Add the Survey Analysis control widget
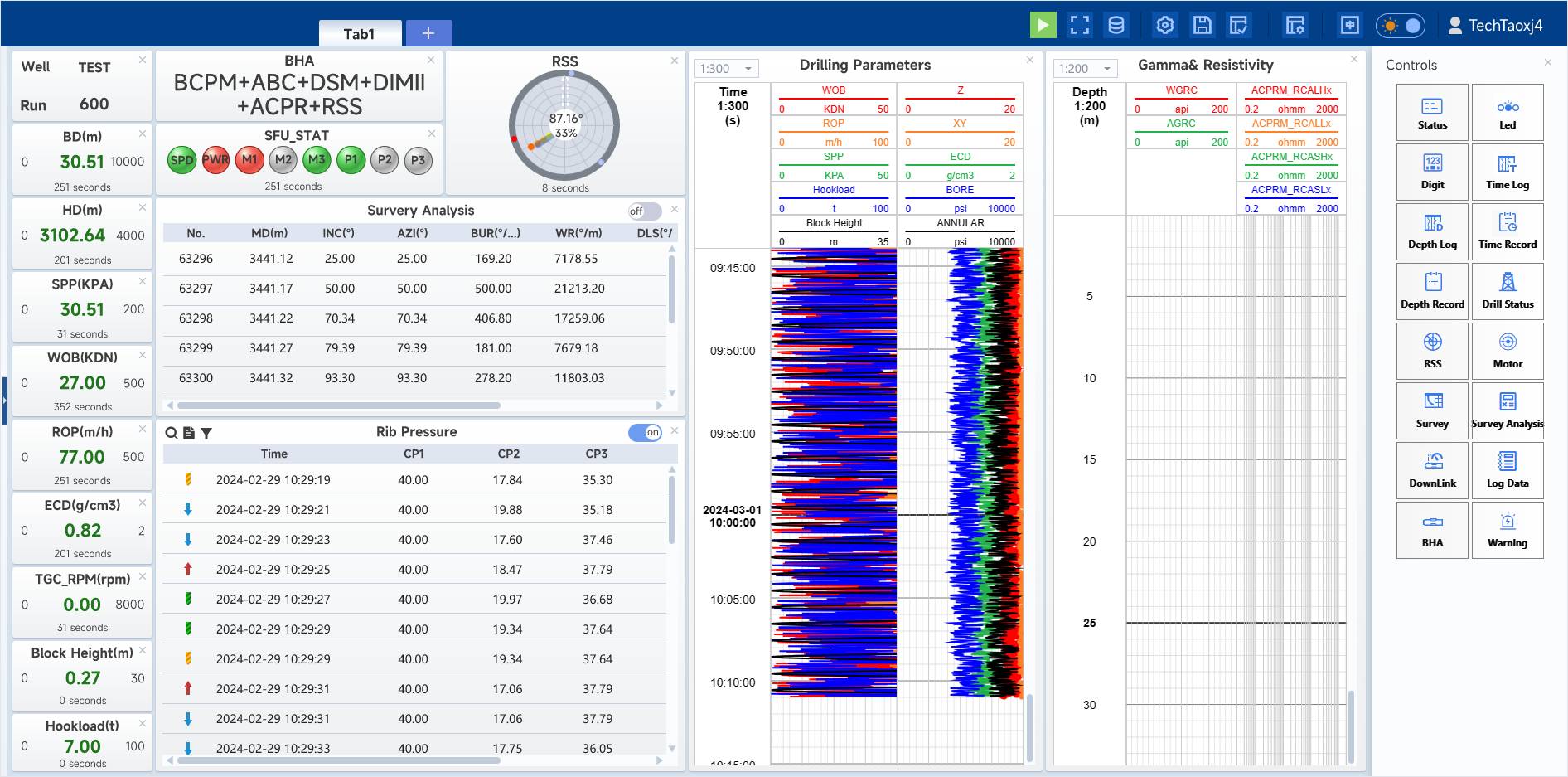This screenshot has width=1568, height=777. click(1508, 410)
